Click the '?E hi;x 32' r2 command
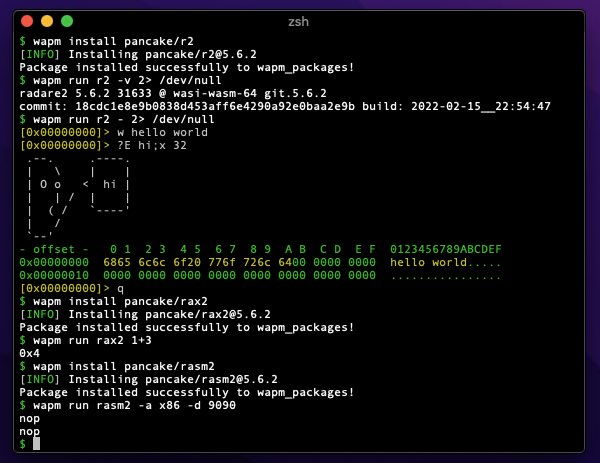Screen dimensions: 600x463 pos(152,145)
